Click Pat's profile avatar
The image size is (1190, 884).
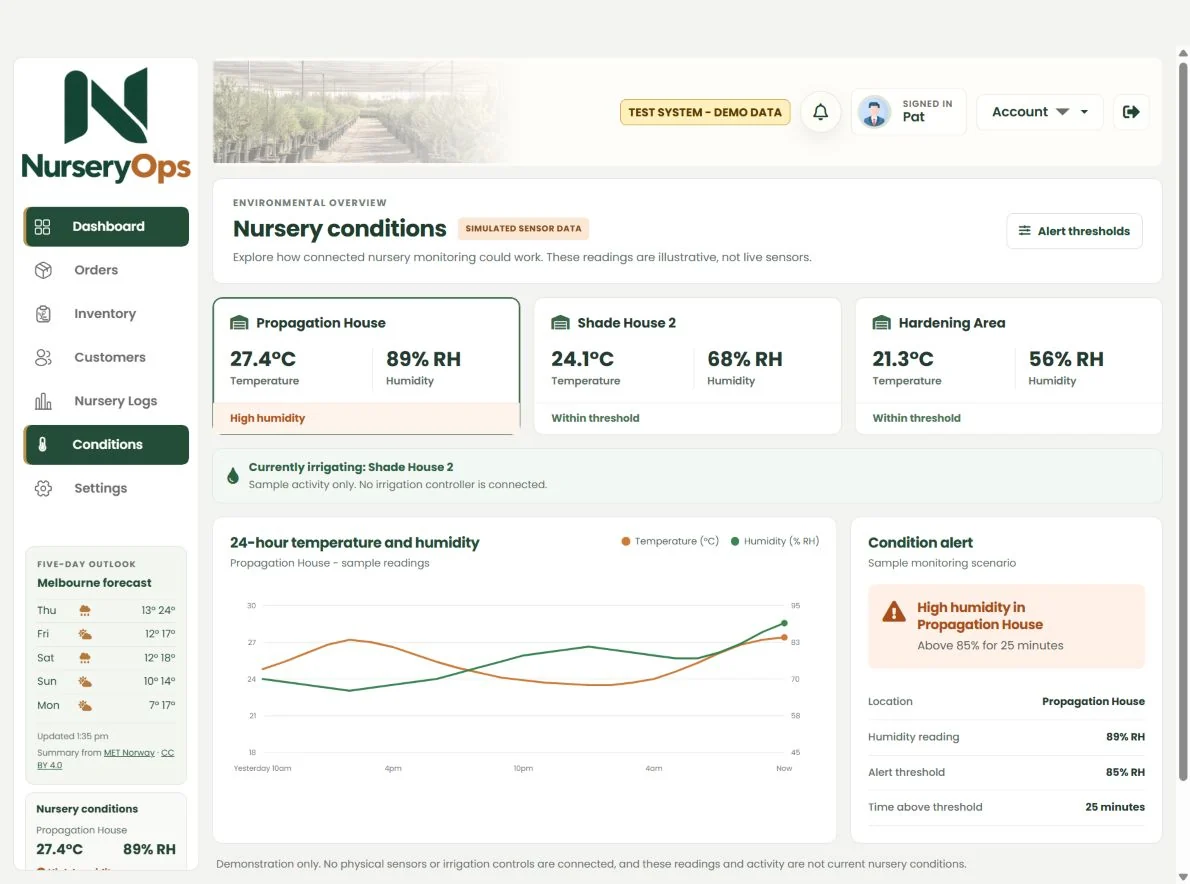coord(874,112)
